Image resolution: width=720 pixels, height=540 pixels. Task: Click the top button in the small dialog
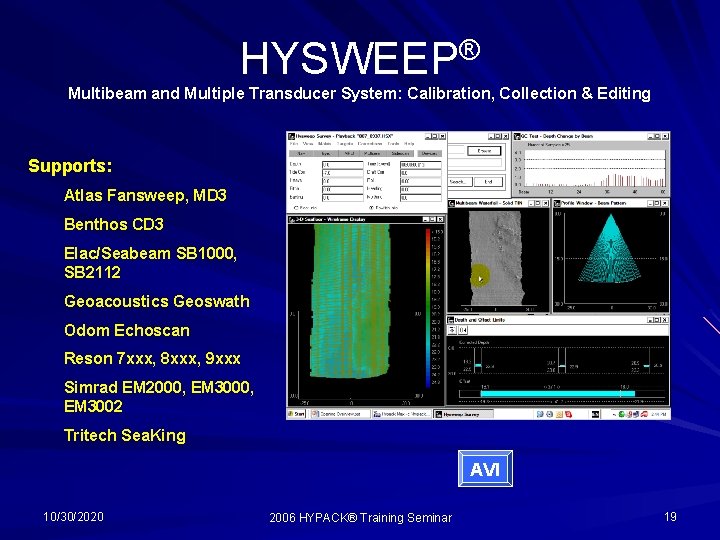(x=484, y=151)
